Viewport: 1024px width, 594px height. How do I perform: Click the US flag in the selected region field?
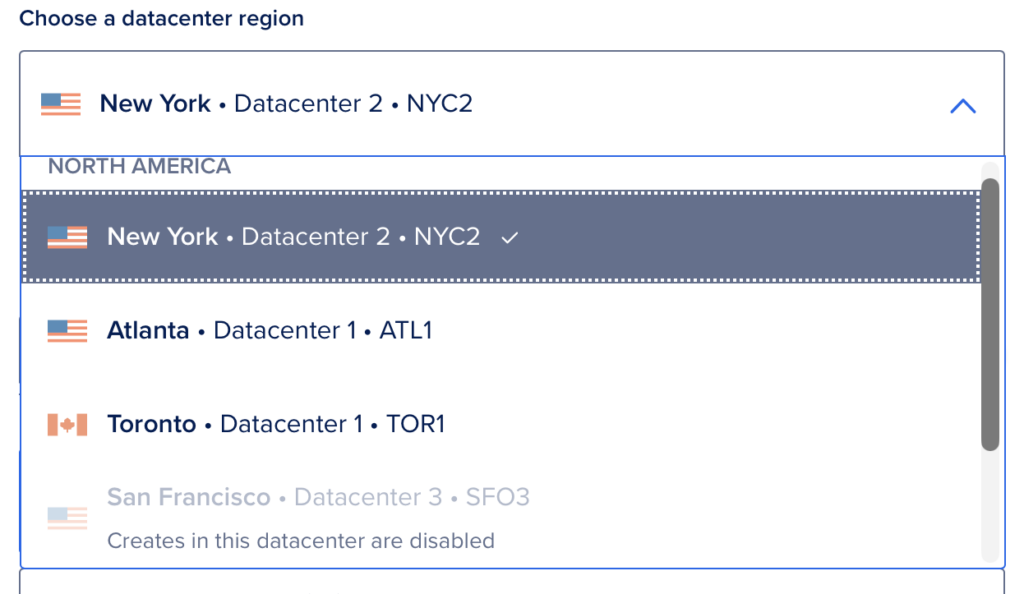pos(60,104)
